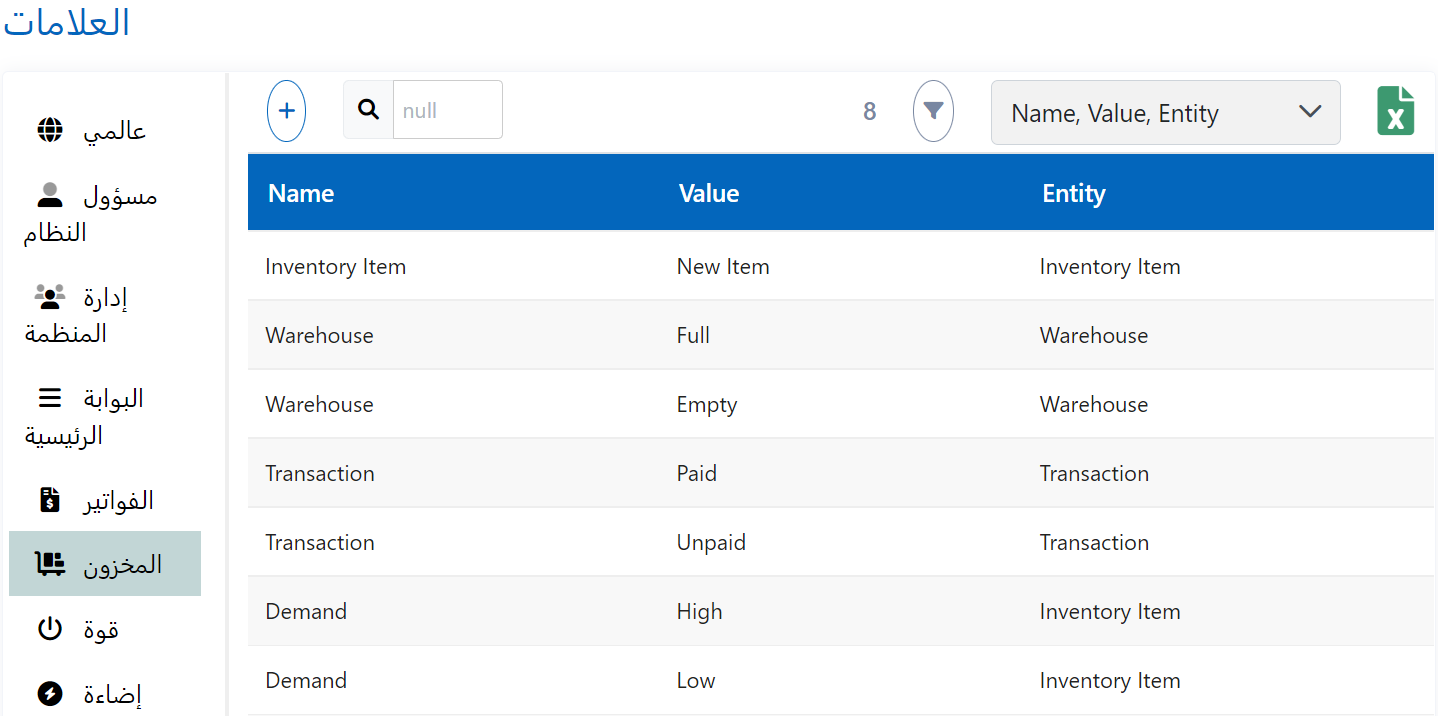This screenshot has height=716, width=1438.
Task: Click the magnifying glass search icon
Action: click(369, 110)
